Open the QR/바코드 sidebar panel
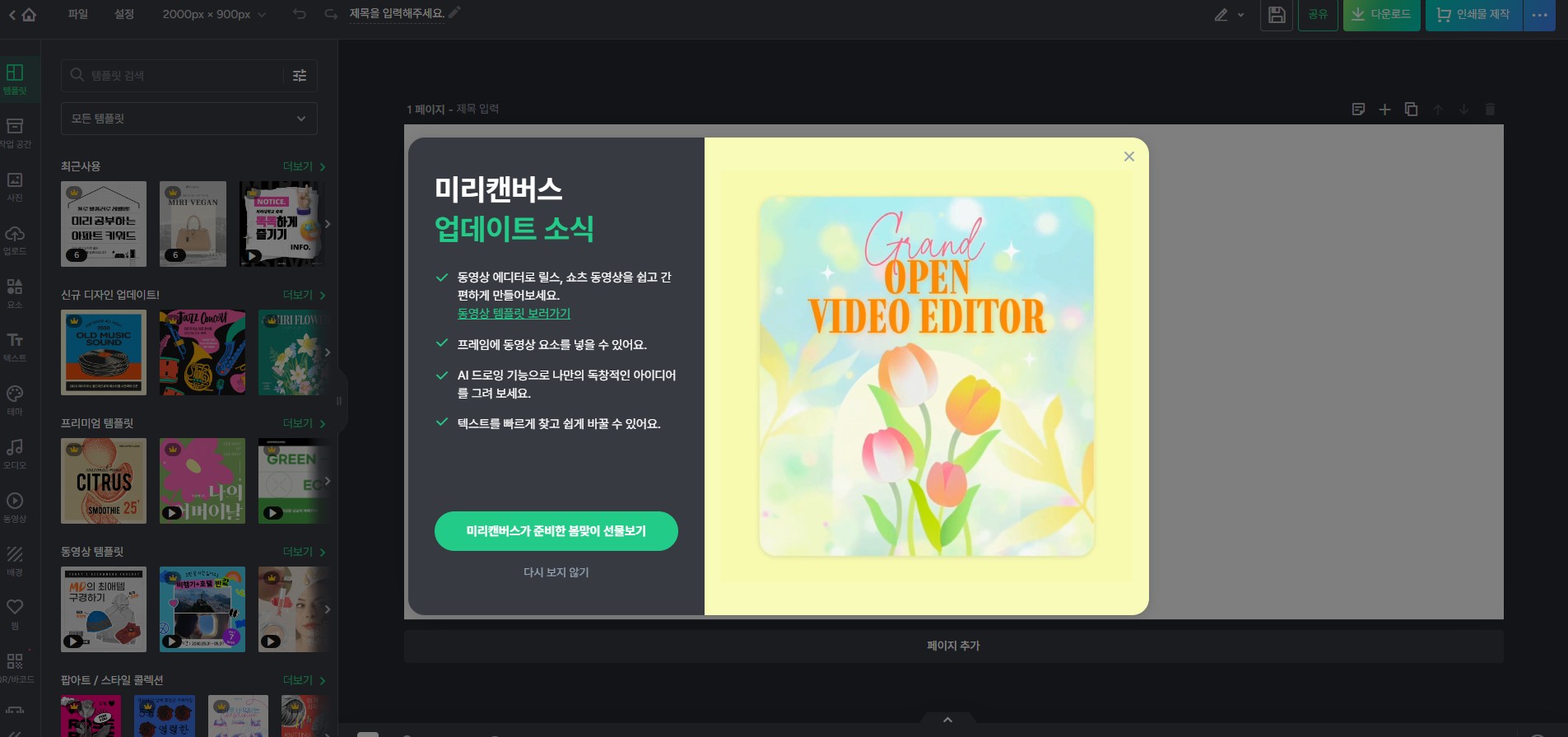Screen dimensions: 1568x737 tap(15, 668)
